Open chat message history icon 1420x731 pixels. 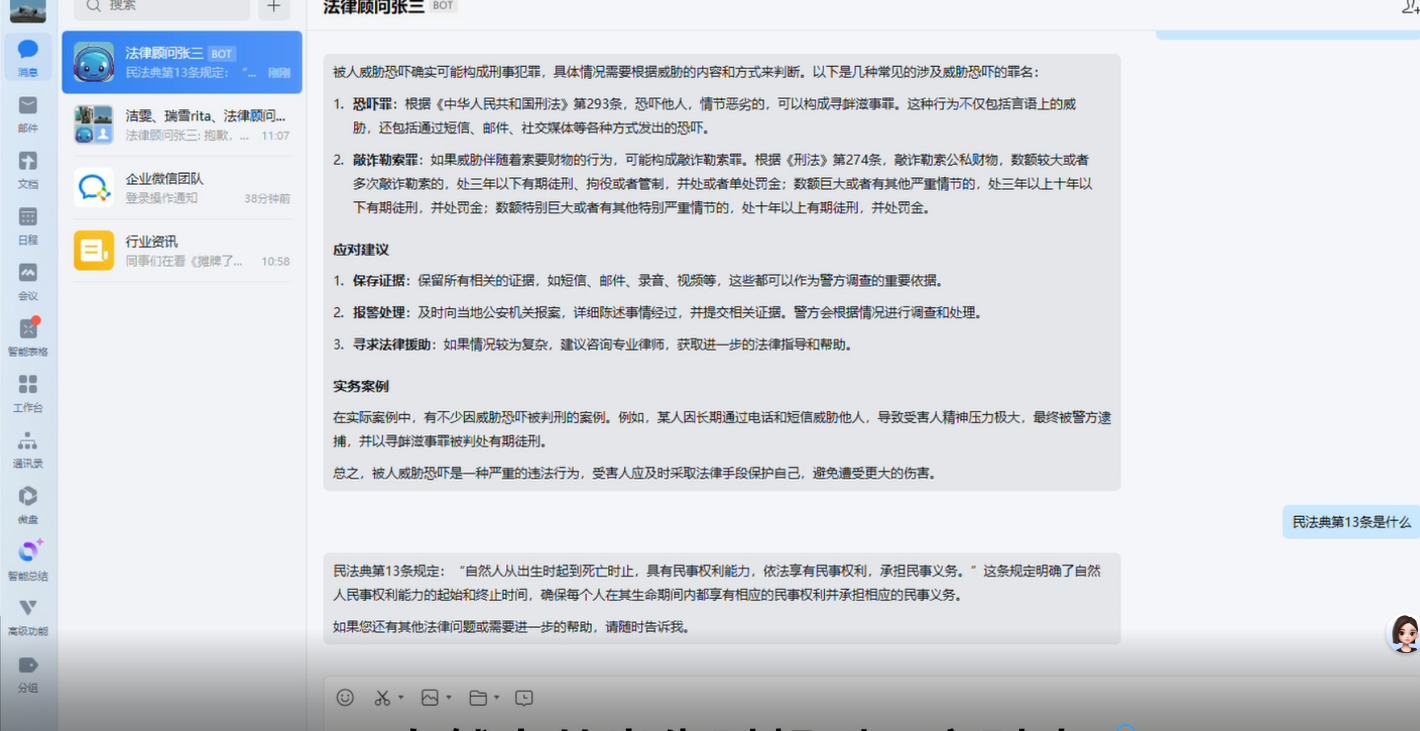(x=522, y=698)
